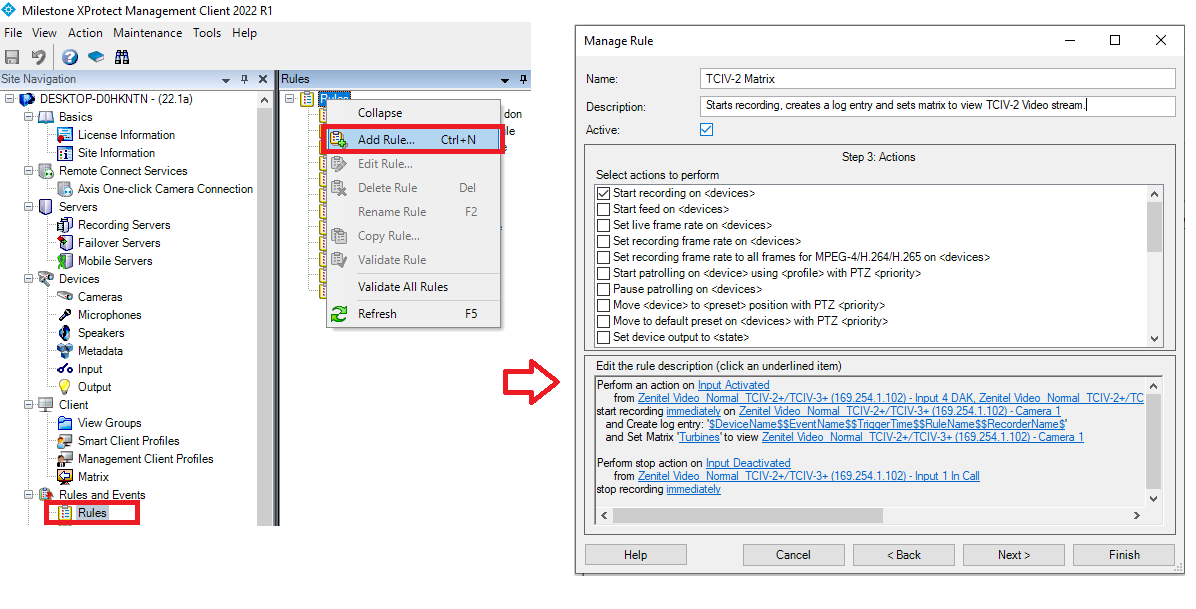Check Move device to preset position

point(603,305)
